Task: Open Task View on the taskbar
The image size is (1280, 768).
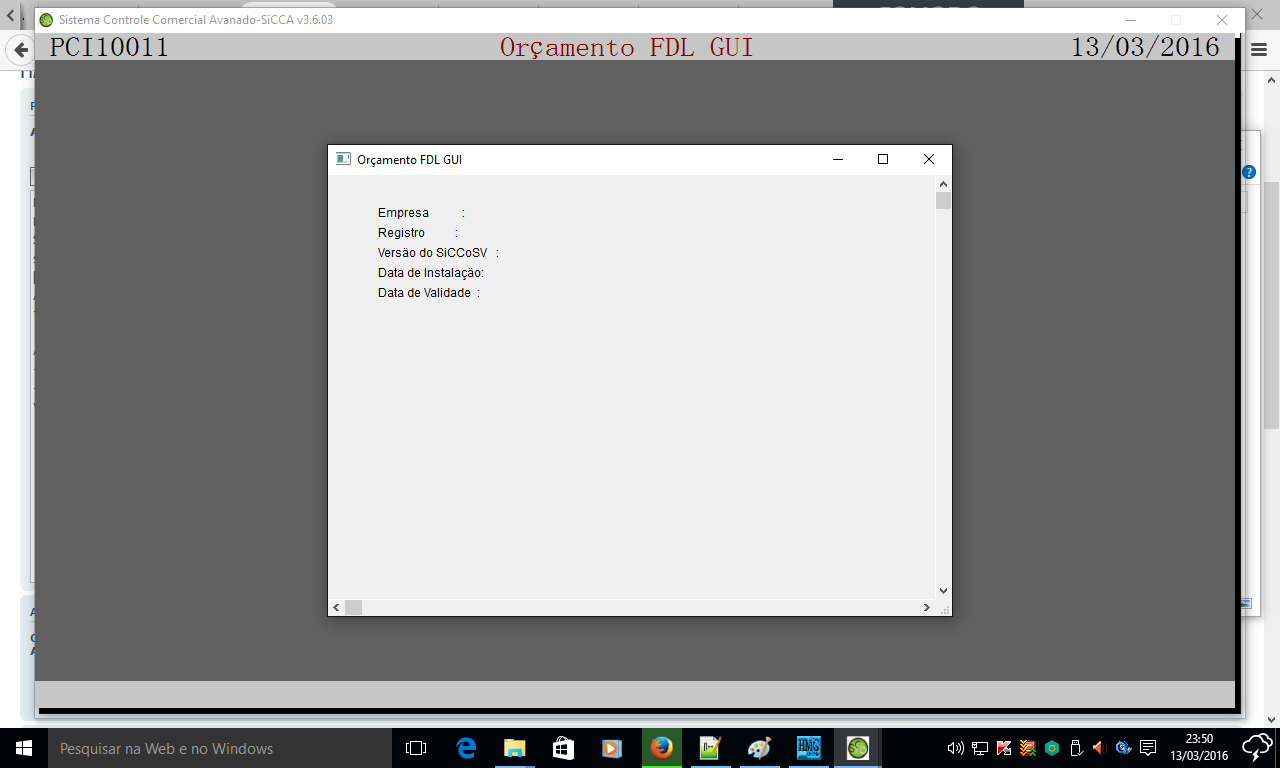Action: (x=416, y=748)
